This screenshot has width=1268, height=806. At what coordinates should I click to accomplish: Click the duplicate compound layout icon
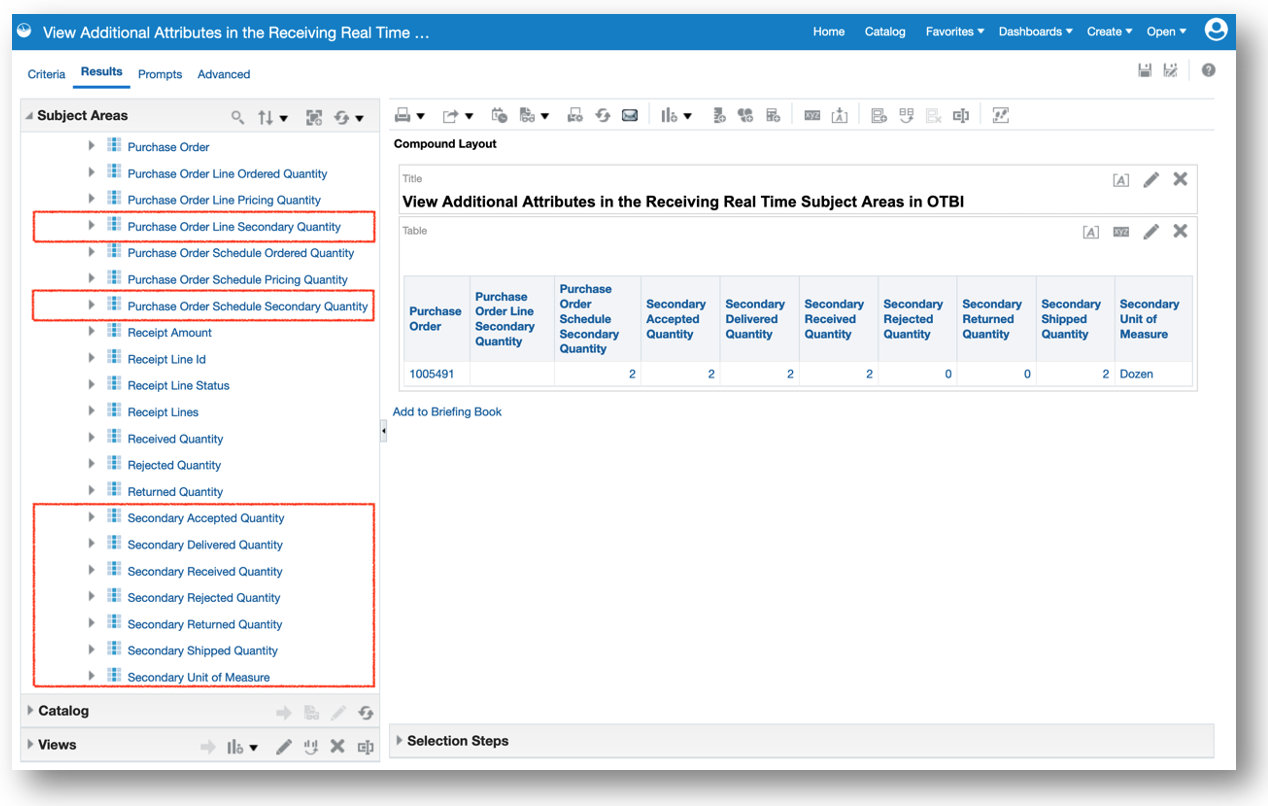pyautogui.click(x=906, y=116)
